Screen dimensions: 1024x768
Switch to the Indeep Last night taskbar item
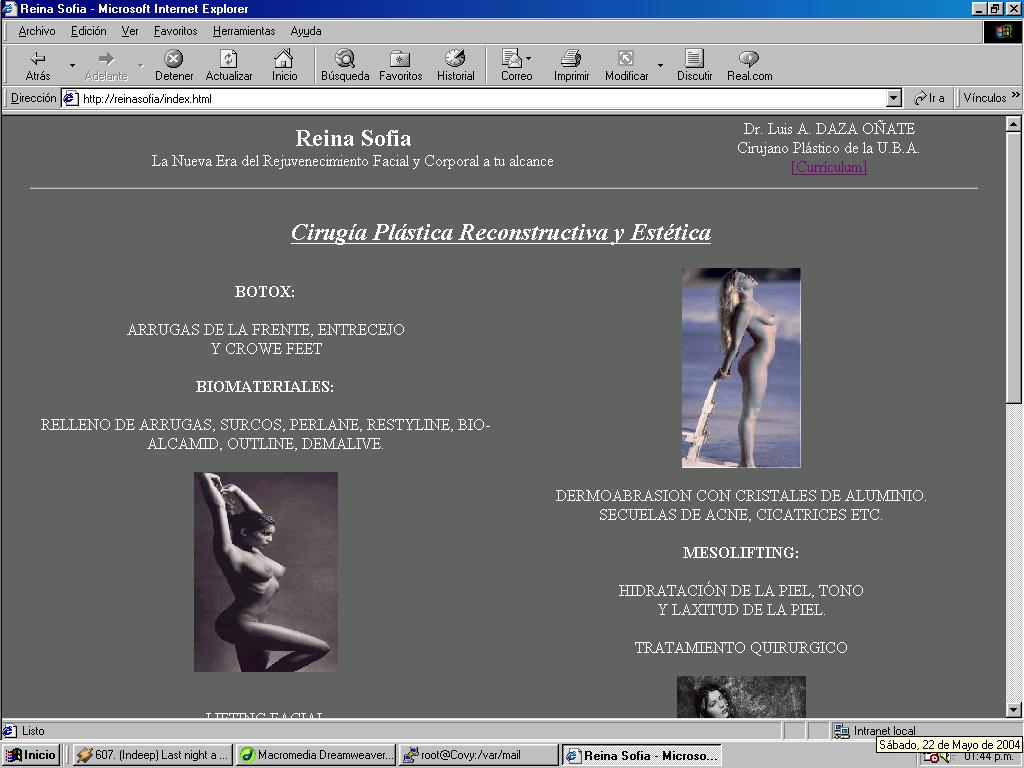pos(151,755)
